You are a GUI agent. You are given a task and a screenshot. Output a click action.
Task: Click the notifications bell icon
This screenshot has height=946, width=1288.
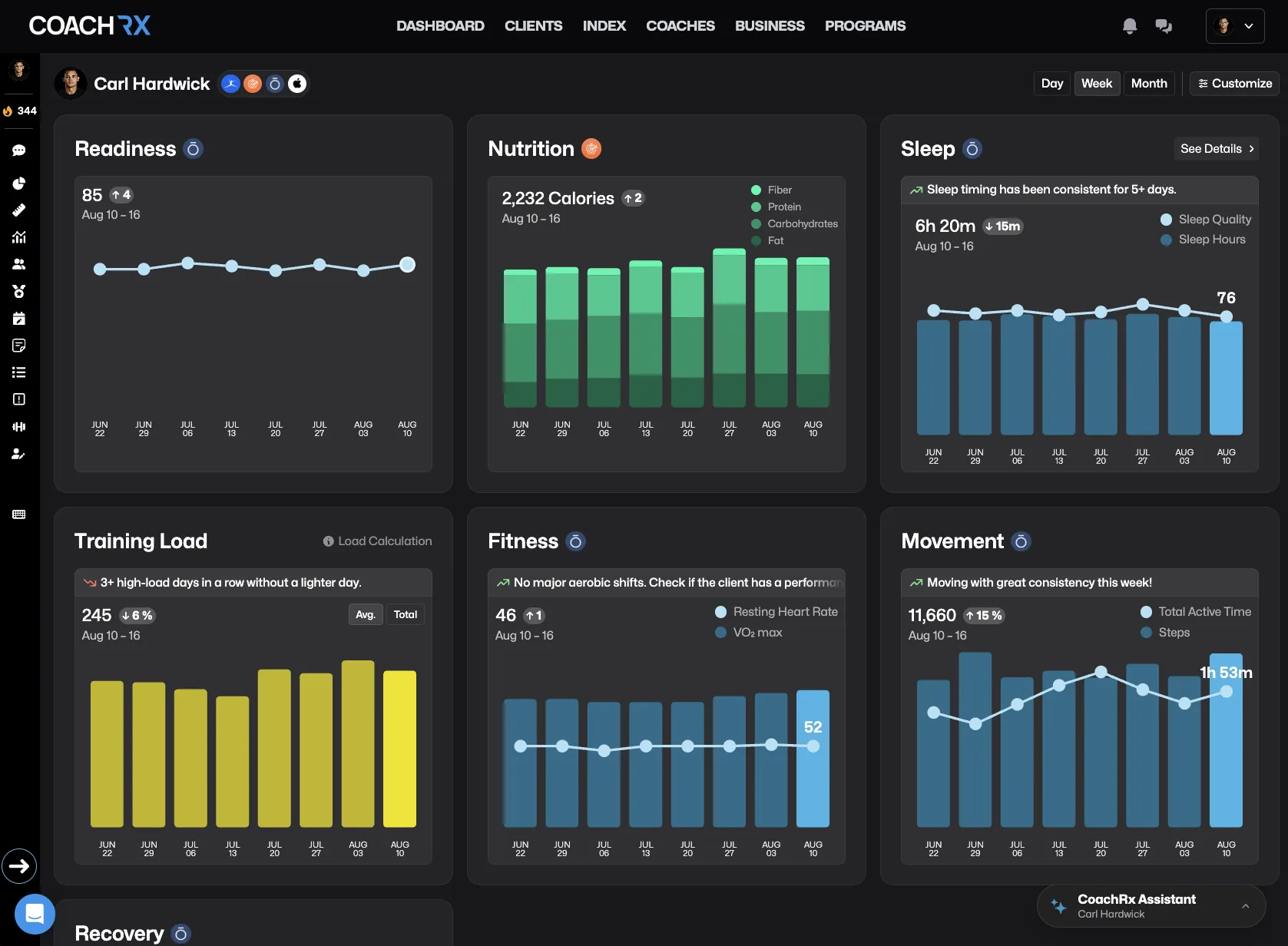(x=1130, y=26)
